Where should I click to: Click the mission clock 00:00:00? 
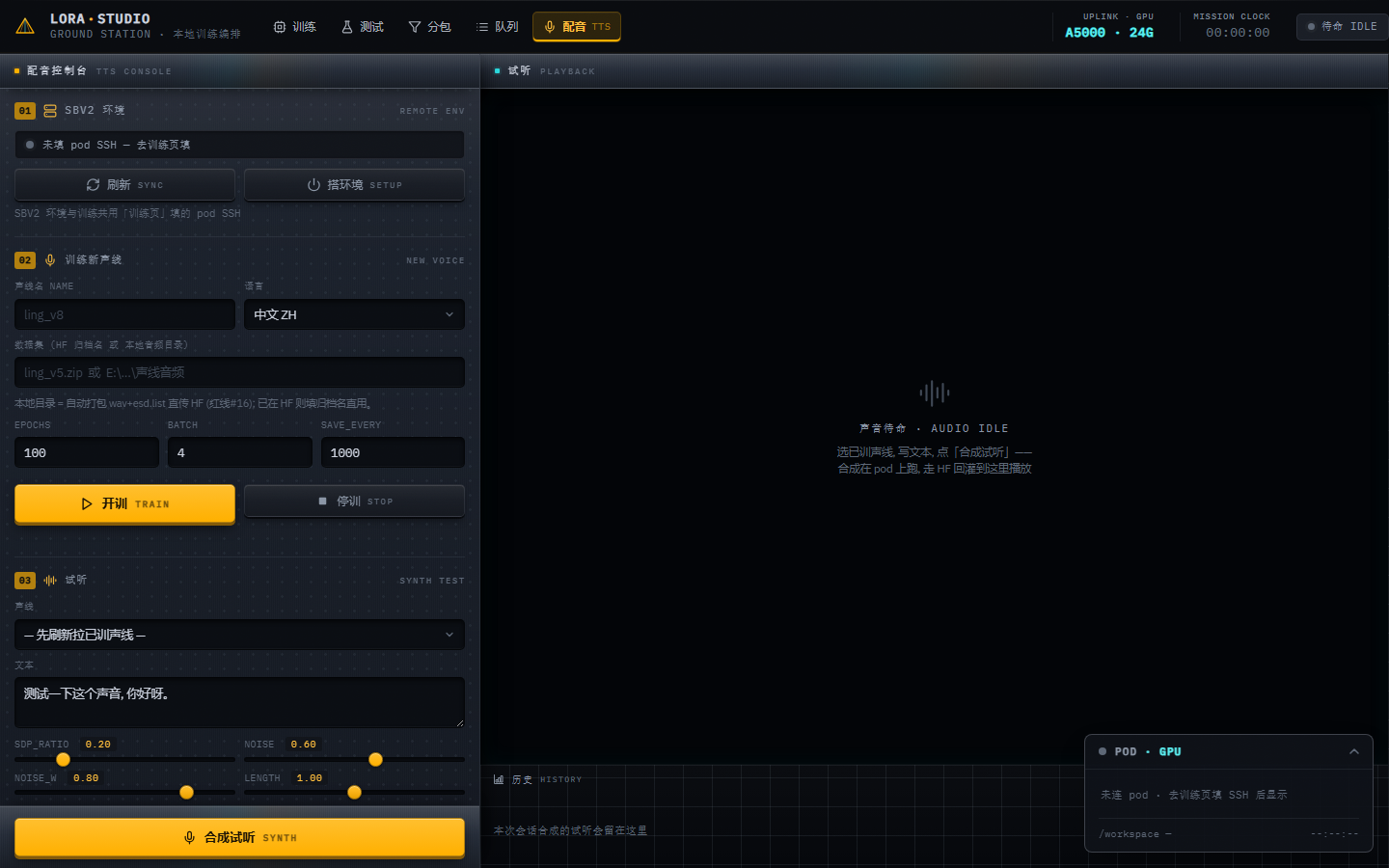point(1238,33)
